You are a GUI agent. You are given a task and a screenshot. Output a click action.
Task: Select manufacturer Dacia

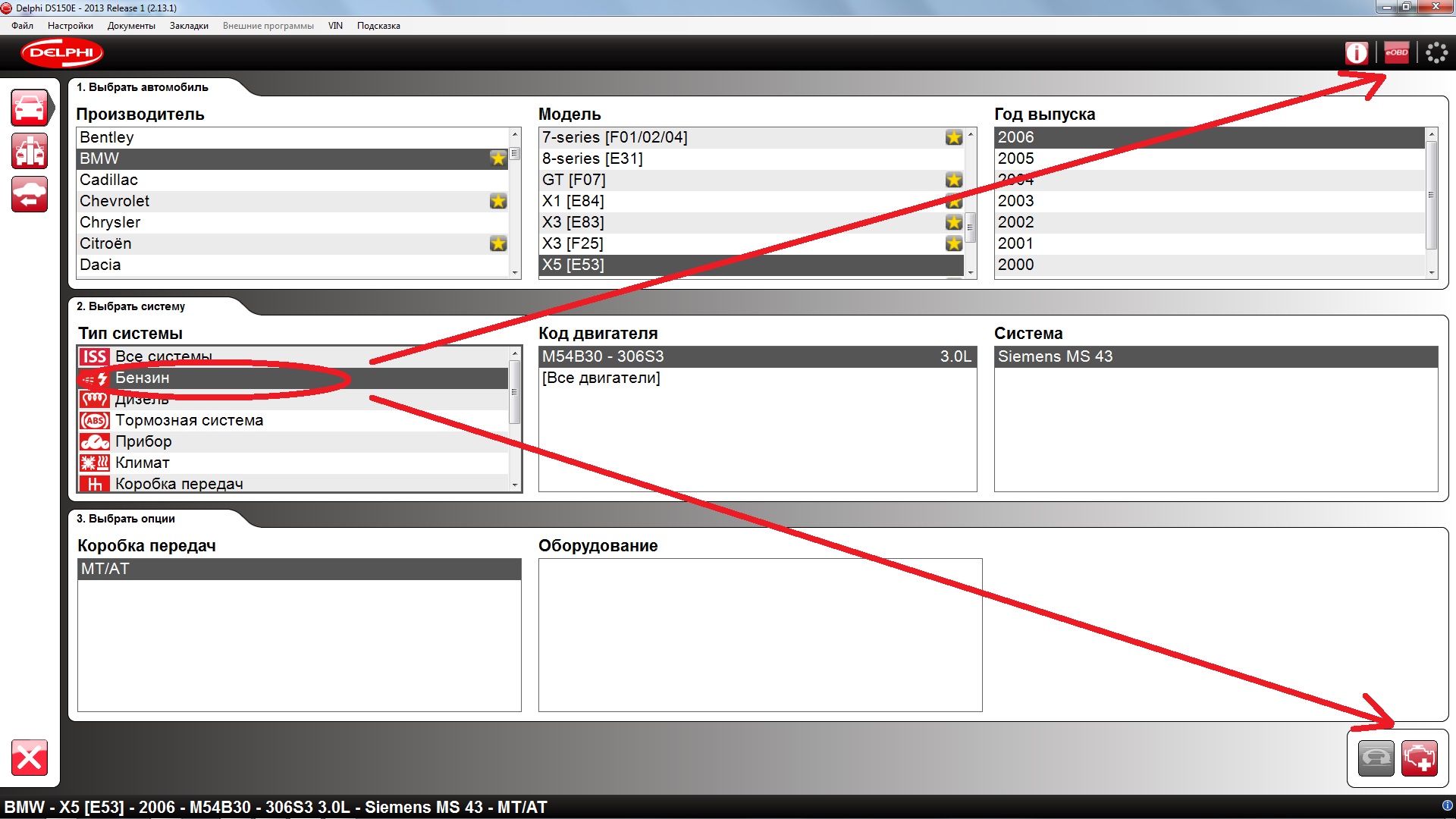tap(293, 265)
